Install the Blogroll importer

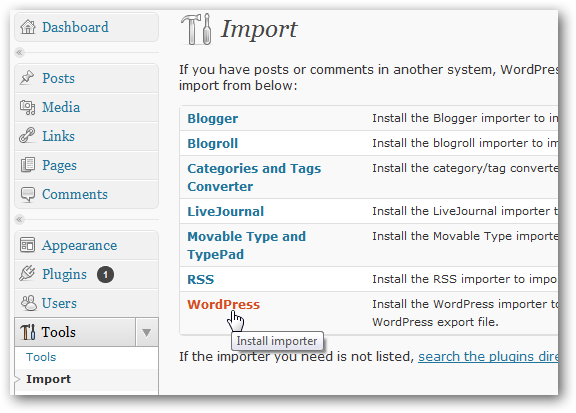tap(213, 144)
